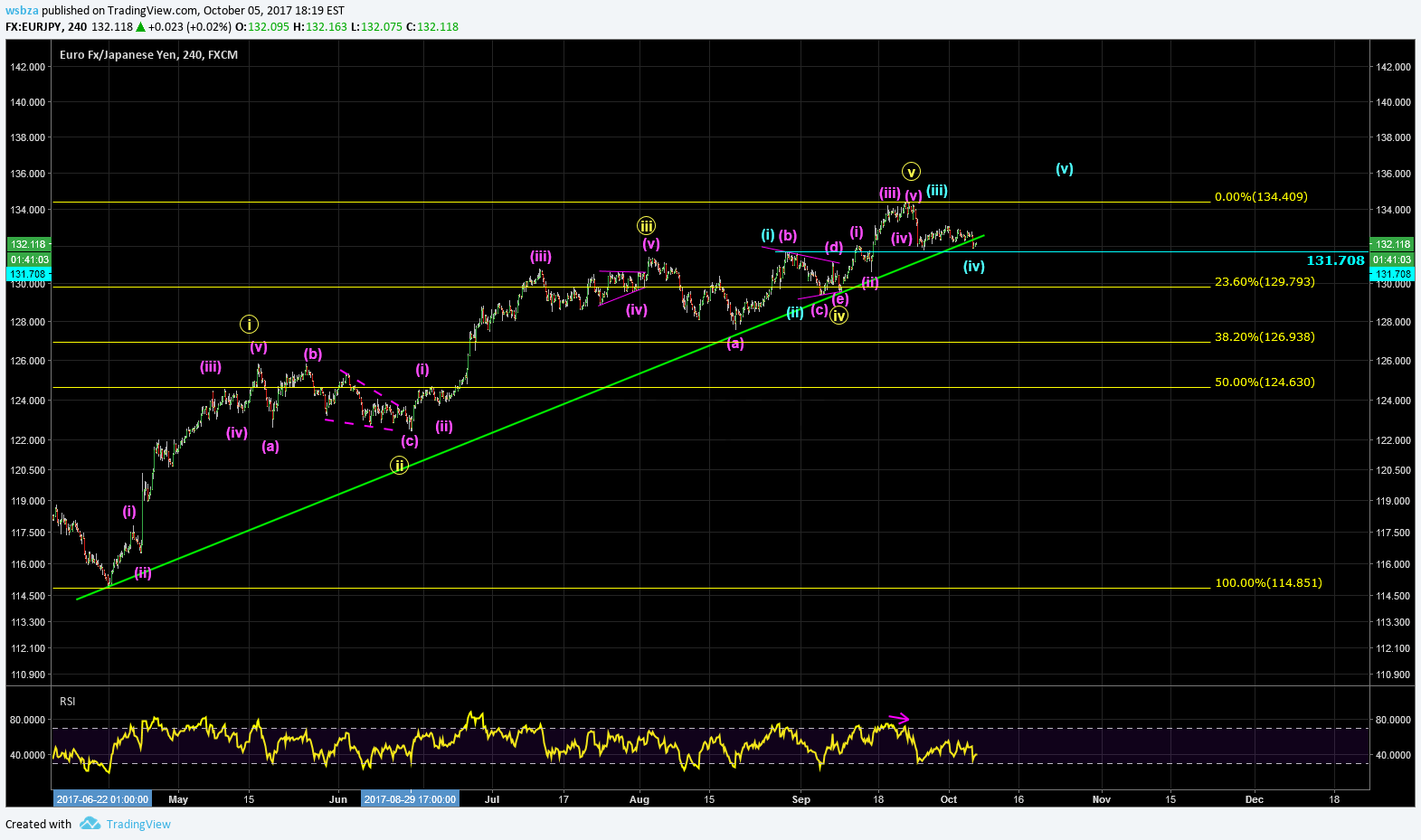
Task: Select the 100.00%(114.851) Fibonacci level label
Action: point(1268,583)
